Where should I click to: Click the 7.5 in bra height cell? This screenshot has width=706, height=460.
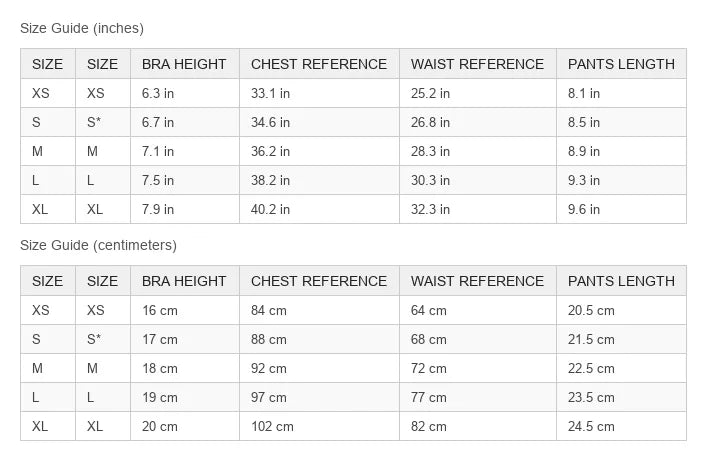click(184, 180)
